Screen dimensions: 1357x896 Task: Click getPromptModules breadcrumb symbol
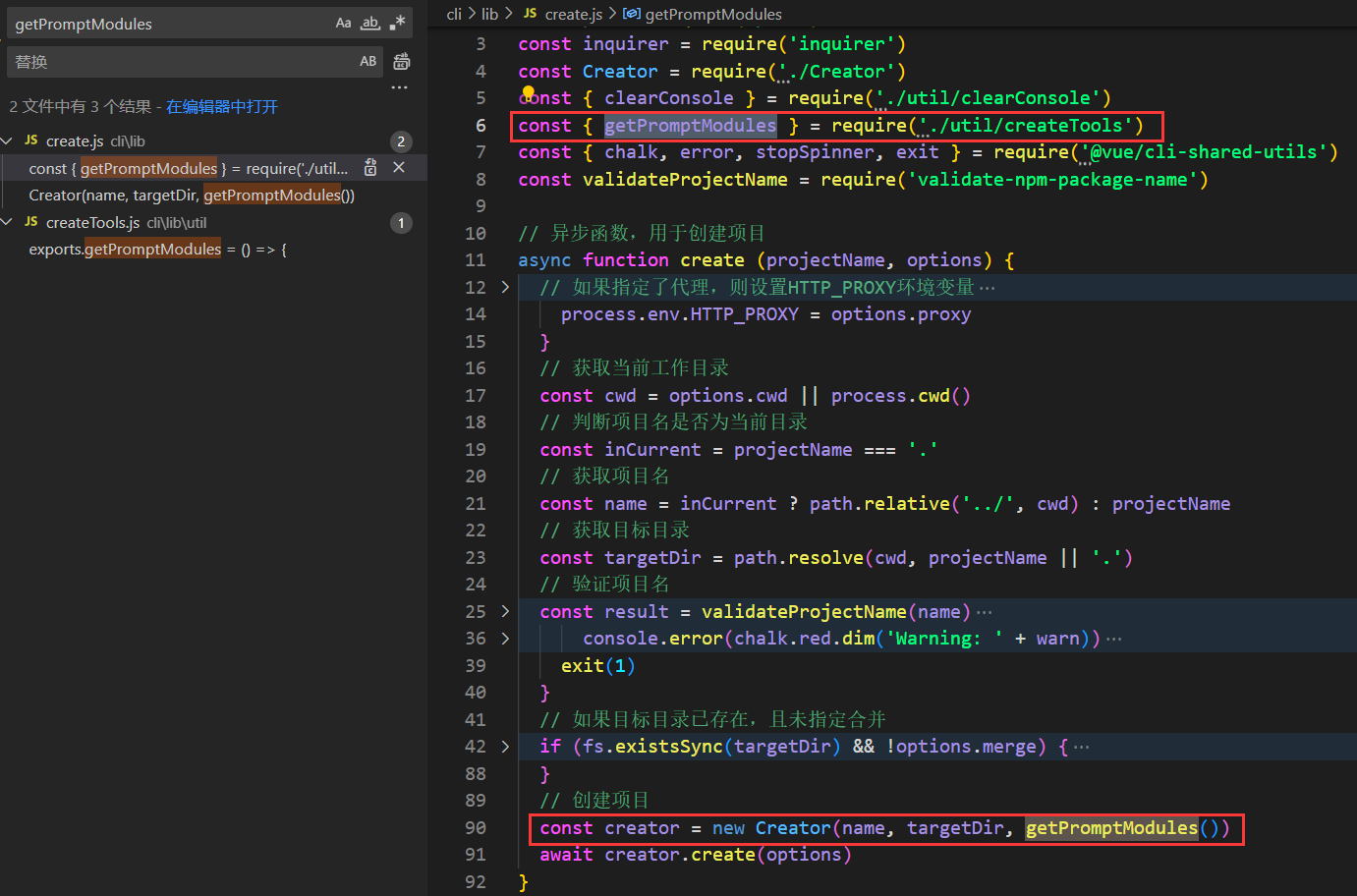(x=713, y=14)
